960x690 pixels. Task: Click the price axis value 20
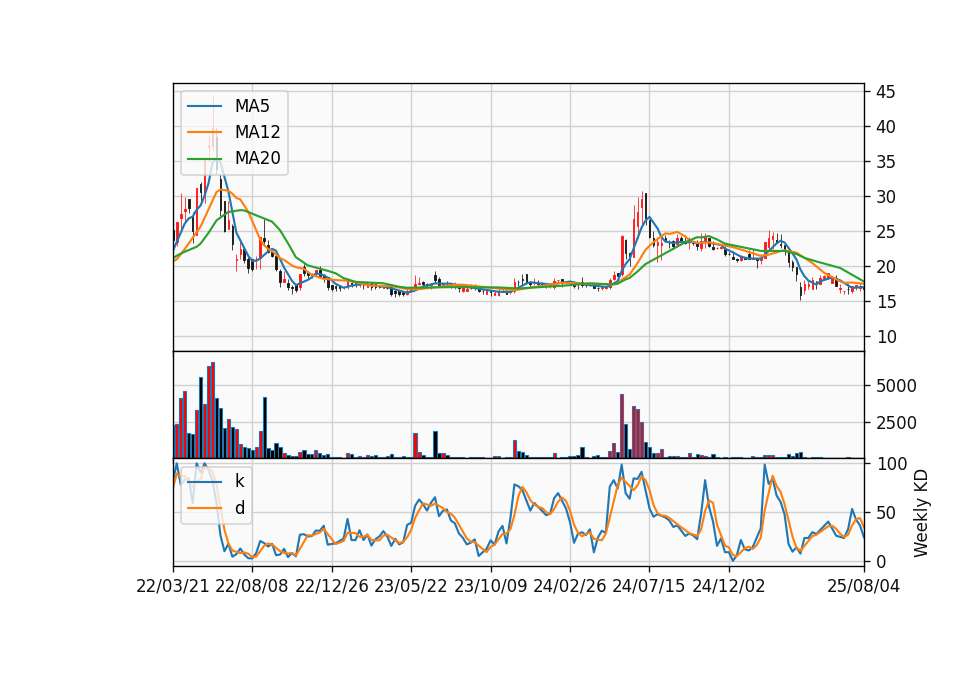click(x=886, y=266)
